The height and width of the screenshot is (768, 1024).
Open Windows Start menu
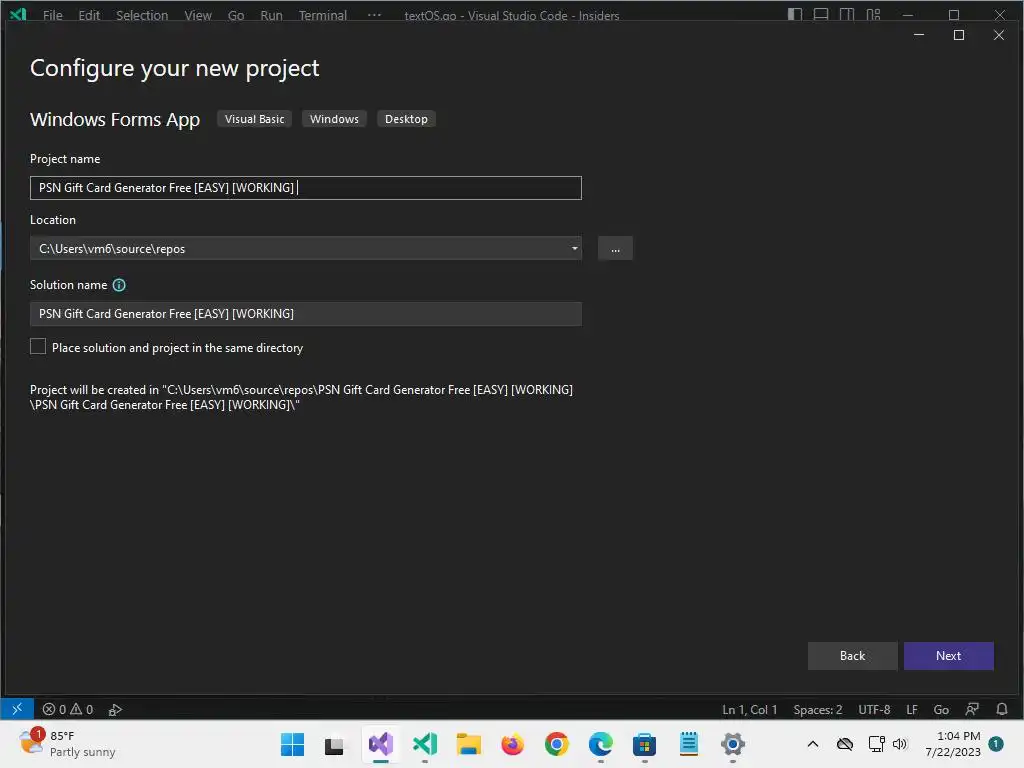pyautogui.click(x=292, y=744)
